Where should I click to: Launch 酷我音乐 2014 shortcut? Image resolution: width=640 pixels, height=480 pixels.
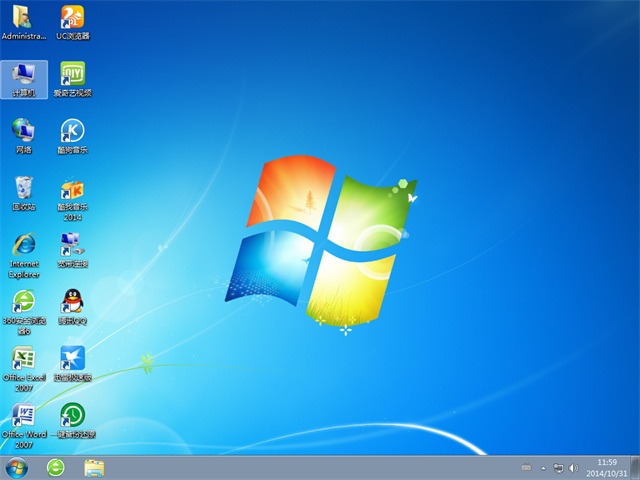[73, 198]
